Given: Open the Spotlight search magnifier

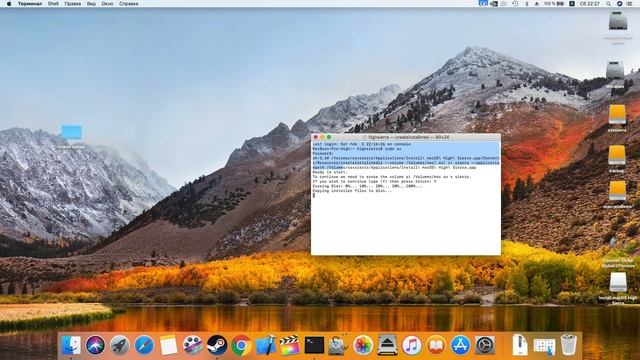Looking at the screenshot, I should (x=608, y=4).
